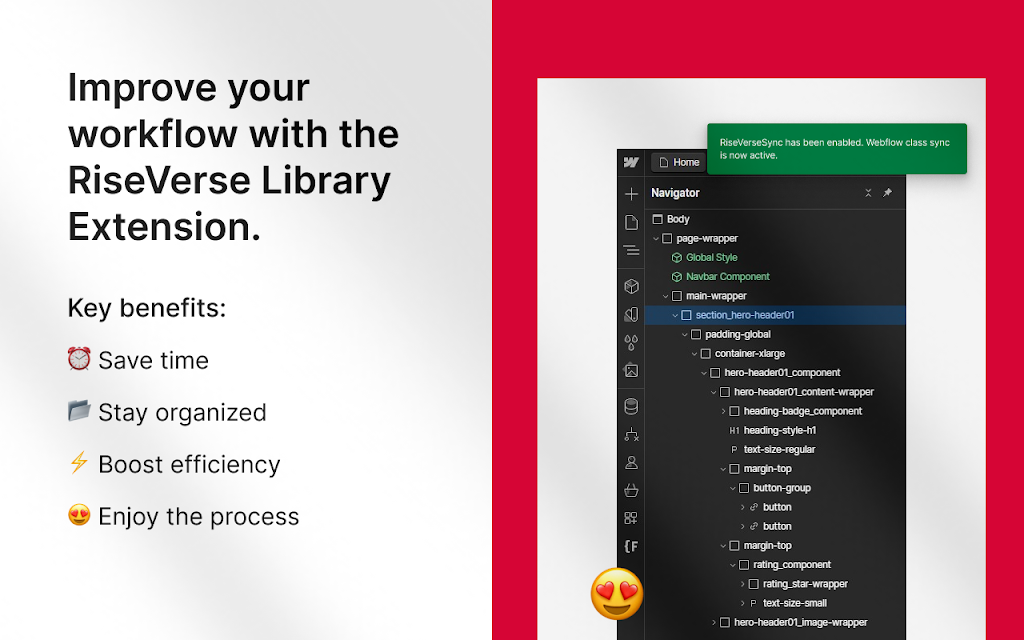Viewport: 1024px width, 640px height.
Task: Collapse the rating_component chevron
Action: click(733, 565)
